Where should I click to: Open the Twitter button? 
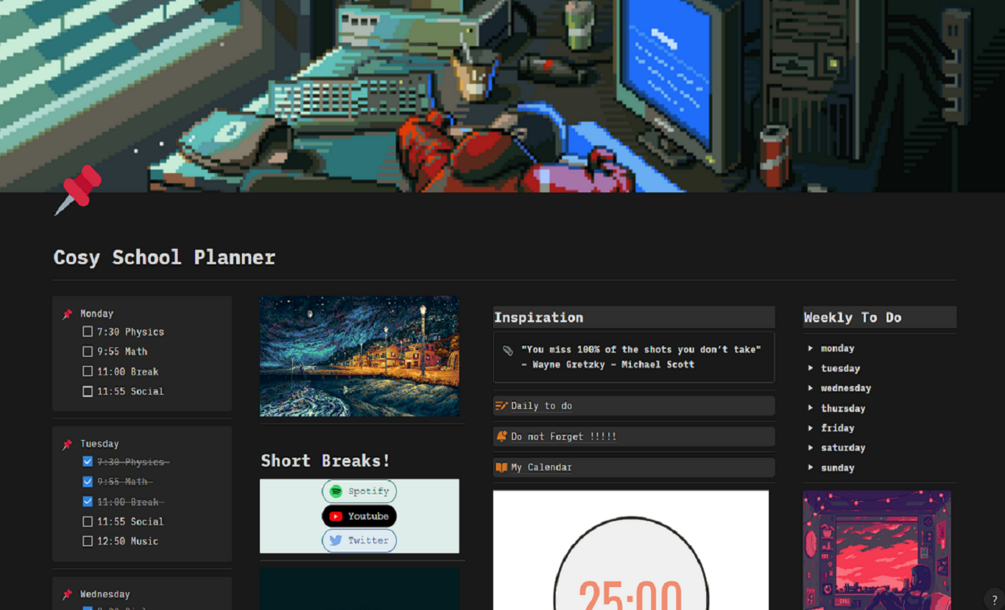(x=359, y=540)
